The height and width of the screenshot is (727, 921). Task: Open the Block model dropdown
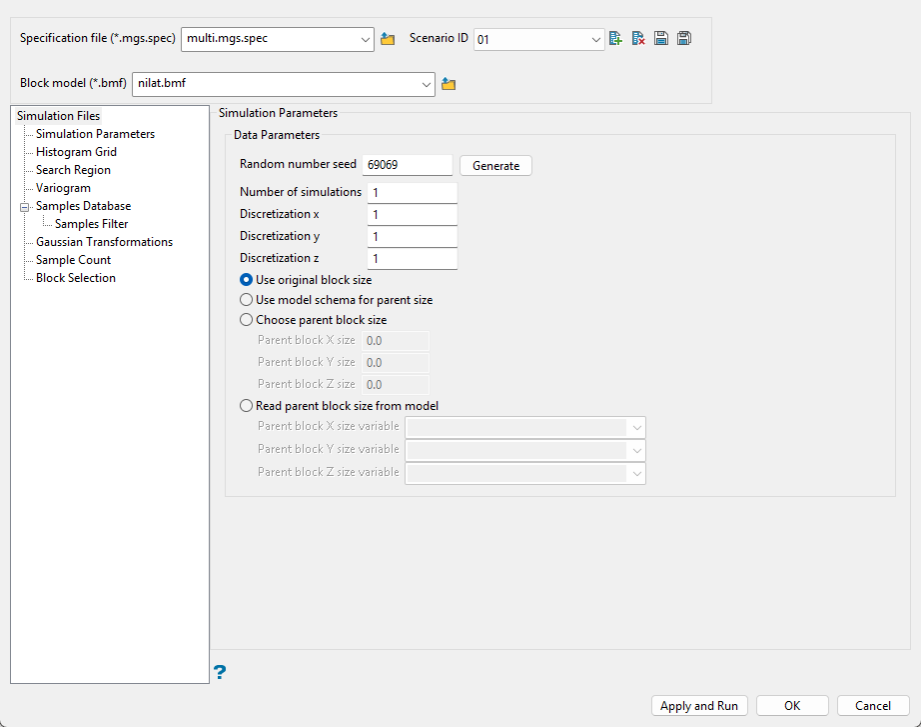pyautogui.click(x=283, y=84)
